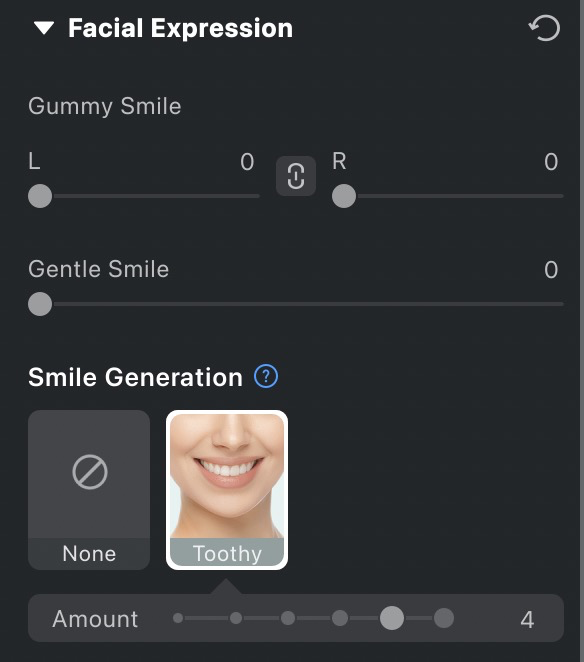The image size is (584, 662).
Task: Click the Gentle Smile slider handle
Action: pos(40,304)
